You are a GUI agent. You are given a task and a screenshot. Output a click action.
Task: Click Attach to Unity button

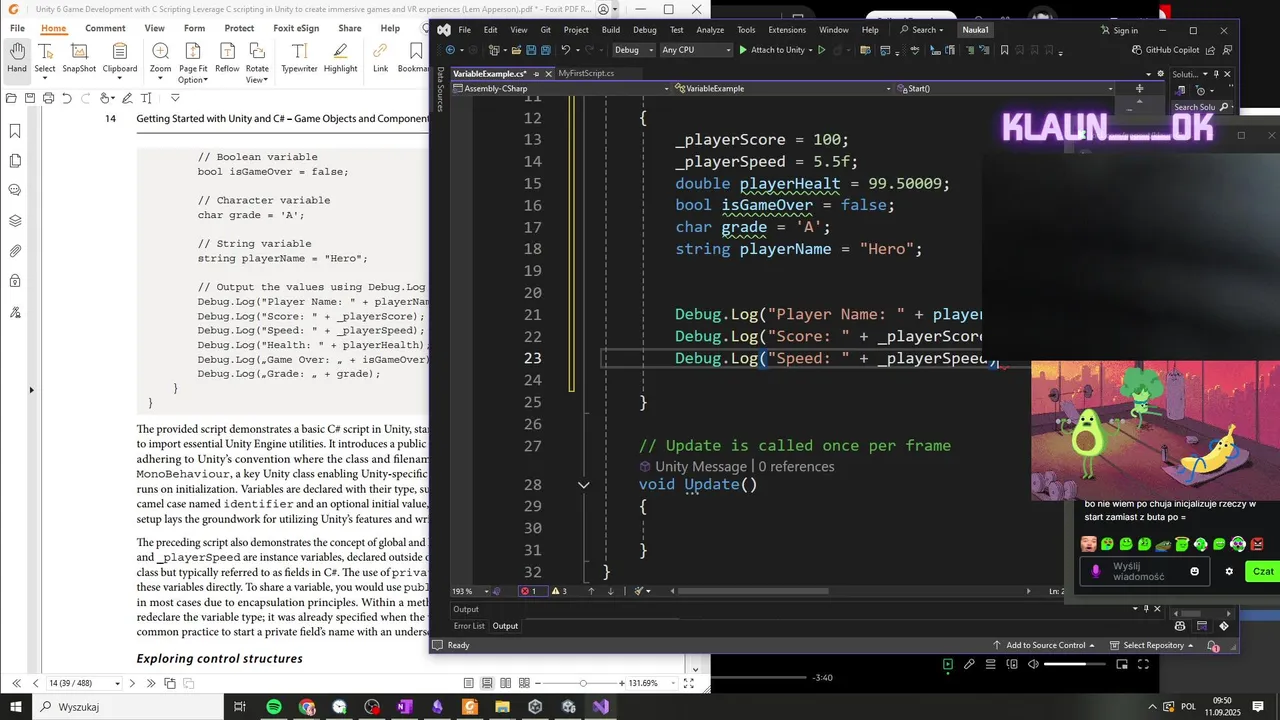[771, 50]
